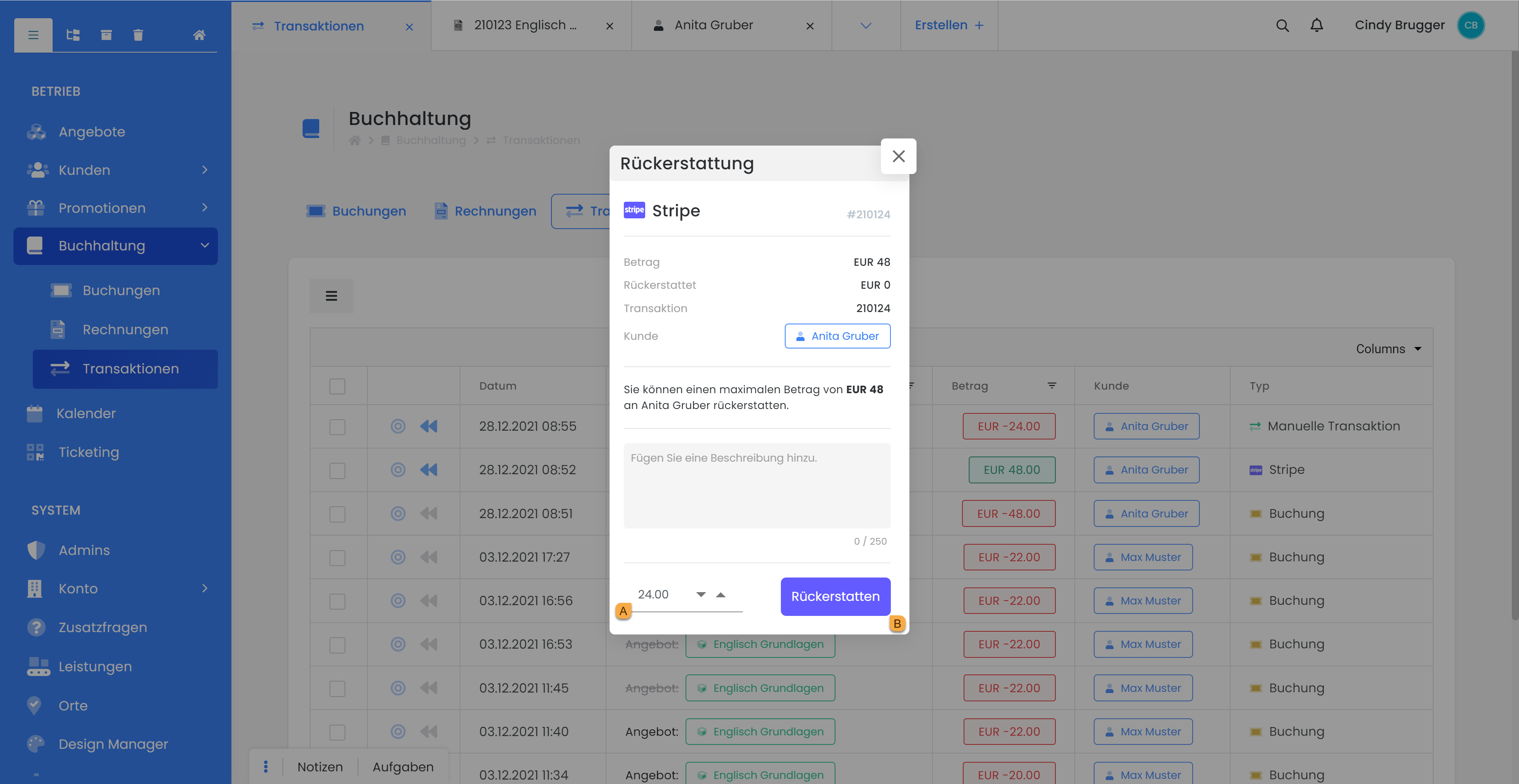Open the Columns dropdown
This screenshot has height=784, width=1519.
point(1388,349)
